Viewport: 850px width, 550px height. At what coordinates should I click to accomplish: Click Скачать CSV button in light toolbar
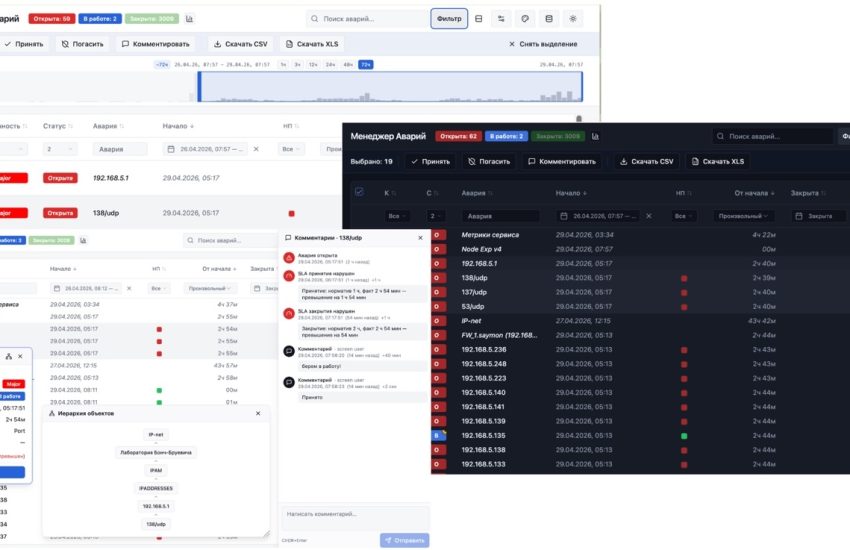(x=238, y=44)
